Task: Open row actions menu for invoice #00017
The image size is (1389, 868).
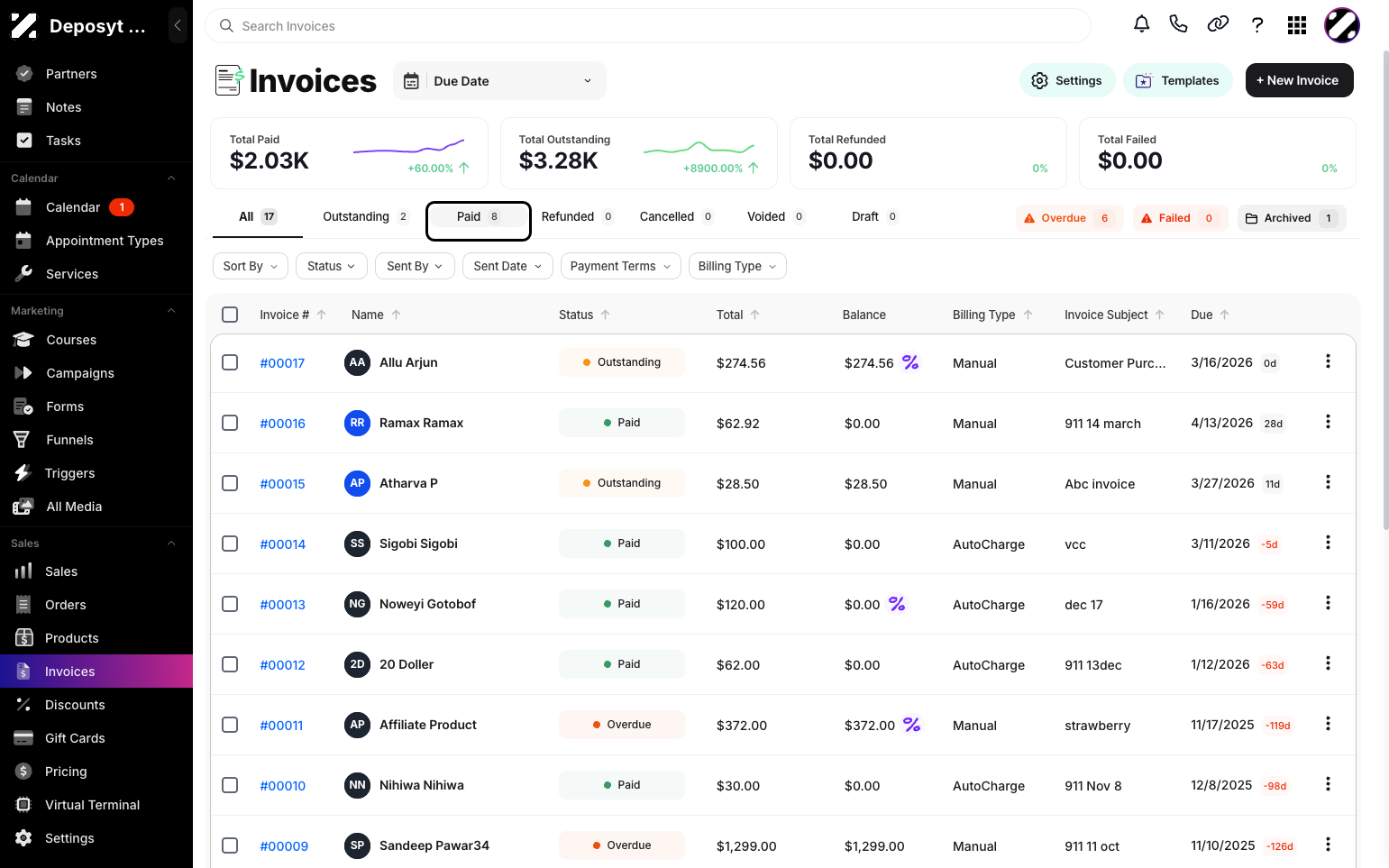Action: [x=1328, y=361]
